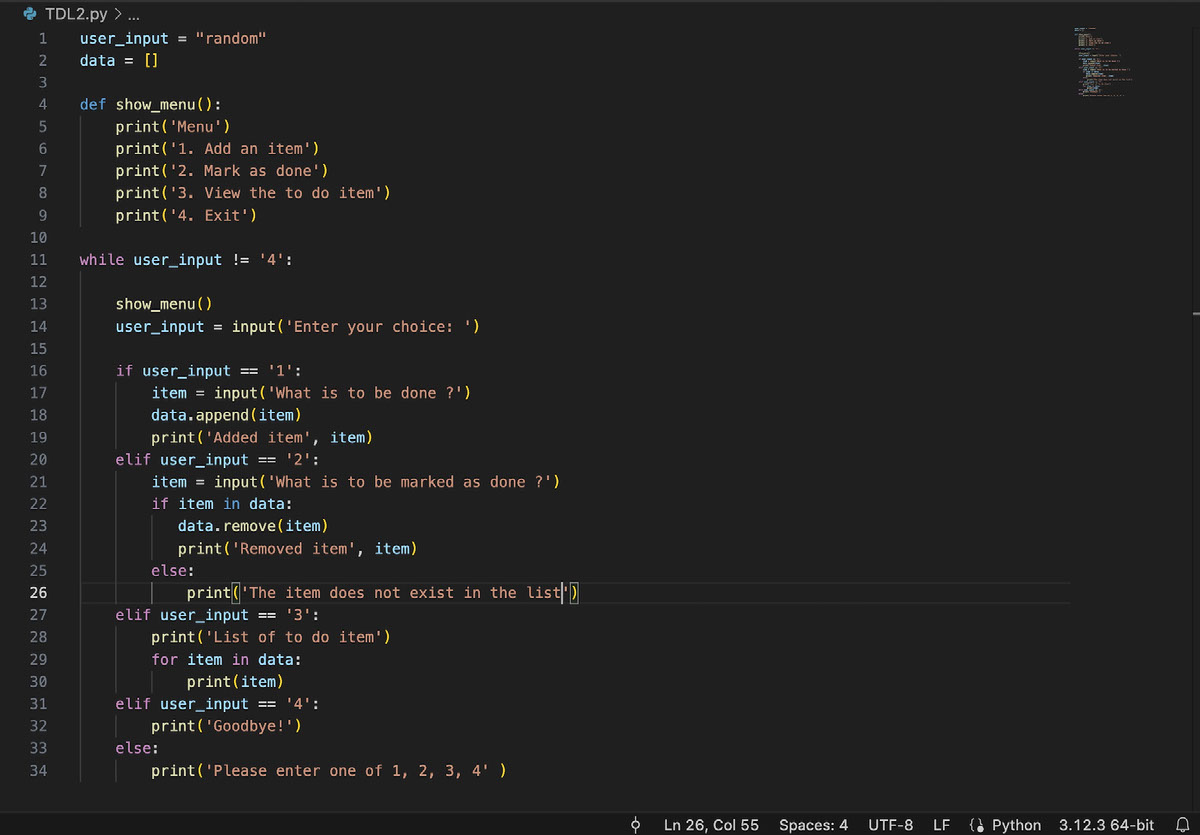The height and width of the screenshot is (835, 1200).
Task: Click the Python file icon in breadcrumb
Action: click(x=31, y=16)
